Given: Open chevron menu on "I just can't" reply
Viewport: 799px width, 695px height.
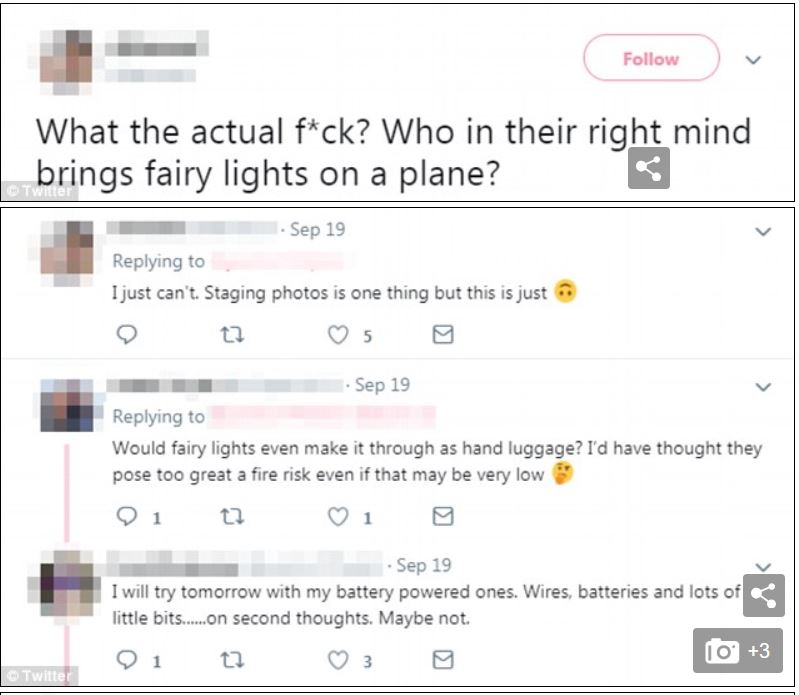Looking at the screenshot, I should [x=763, y=232].
